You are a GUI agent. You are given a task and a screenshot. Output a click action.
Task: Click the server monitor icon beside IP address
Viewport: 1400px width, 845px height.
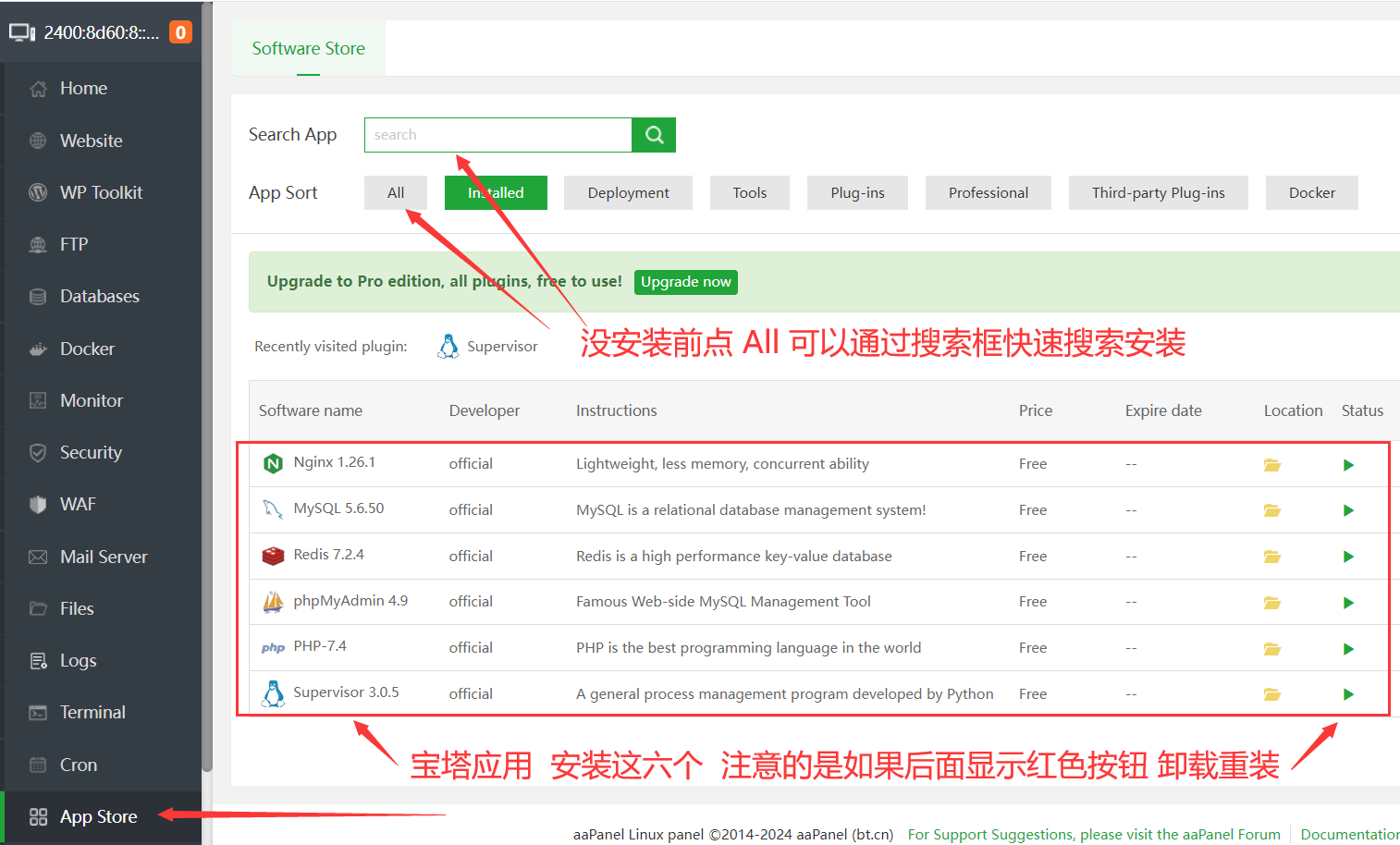point(22,32)
